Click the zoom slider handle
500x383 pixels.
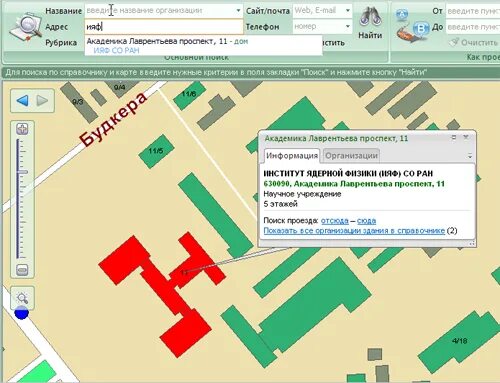pyautogui.click(x=22, y=172)
